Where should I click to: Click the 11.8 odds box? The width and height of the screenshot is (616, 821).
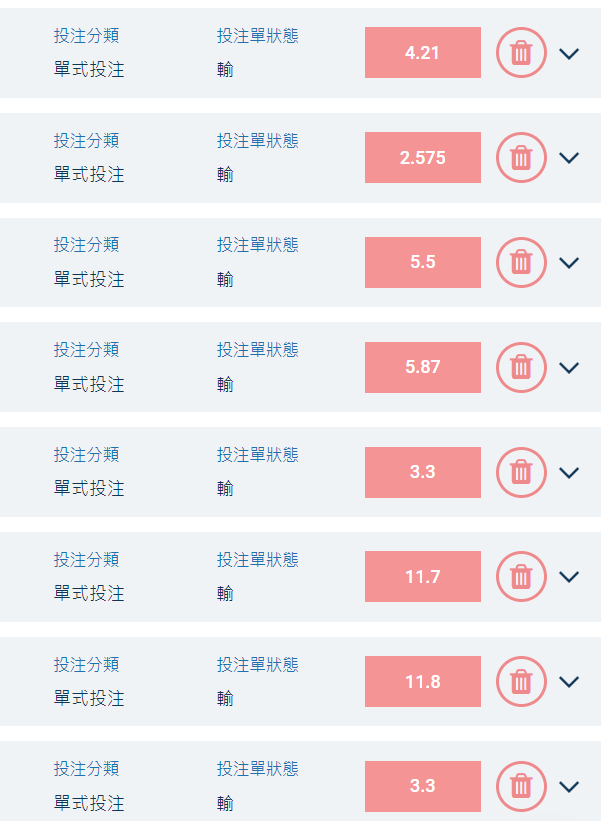click(423, 681)
